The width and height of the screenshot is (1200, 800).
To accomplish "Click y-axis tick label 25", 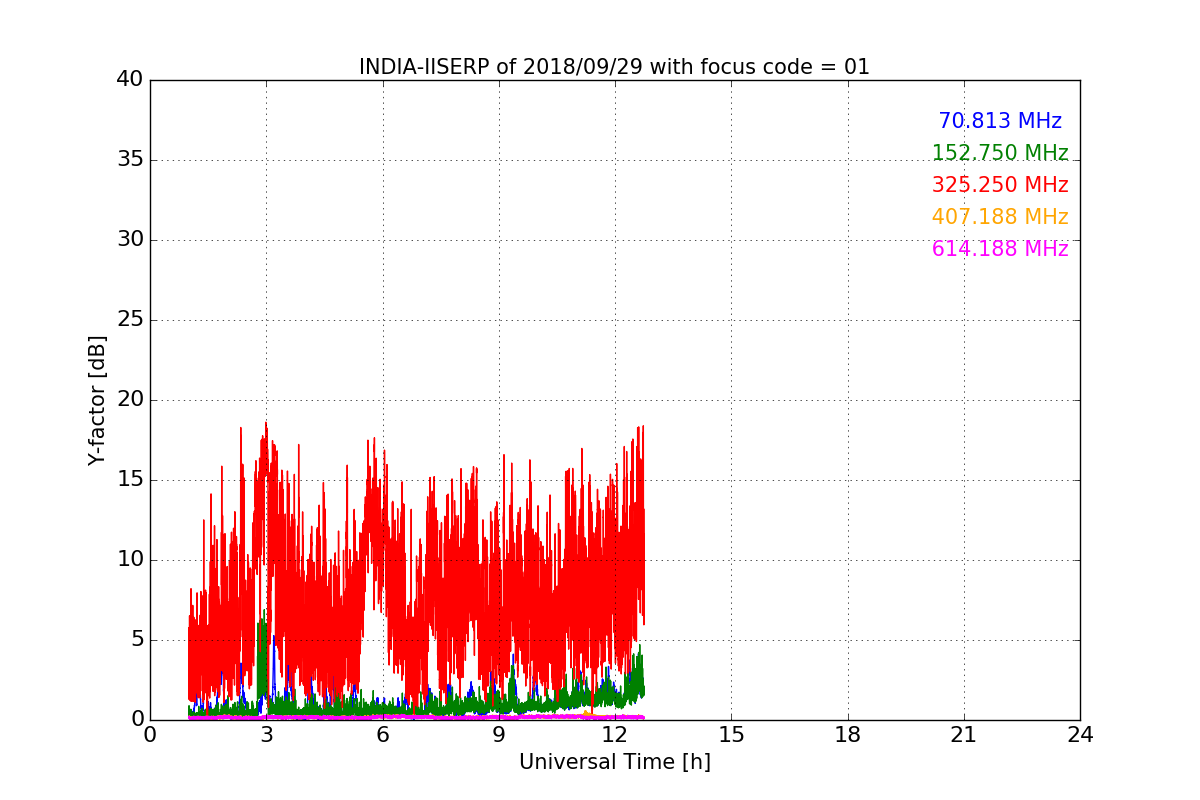I will (x=130, y=319).
